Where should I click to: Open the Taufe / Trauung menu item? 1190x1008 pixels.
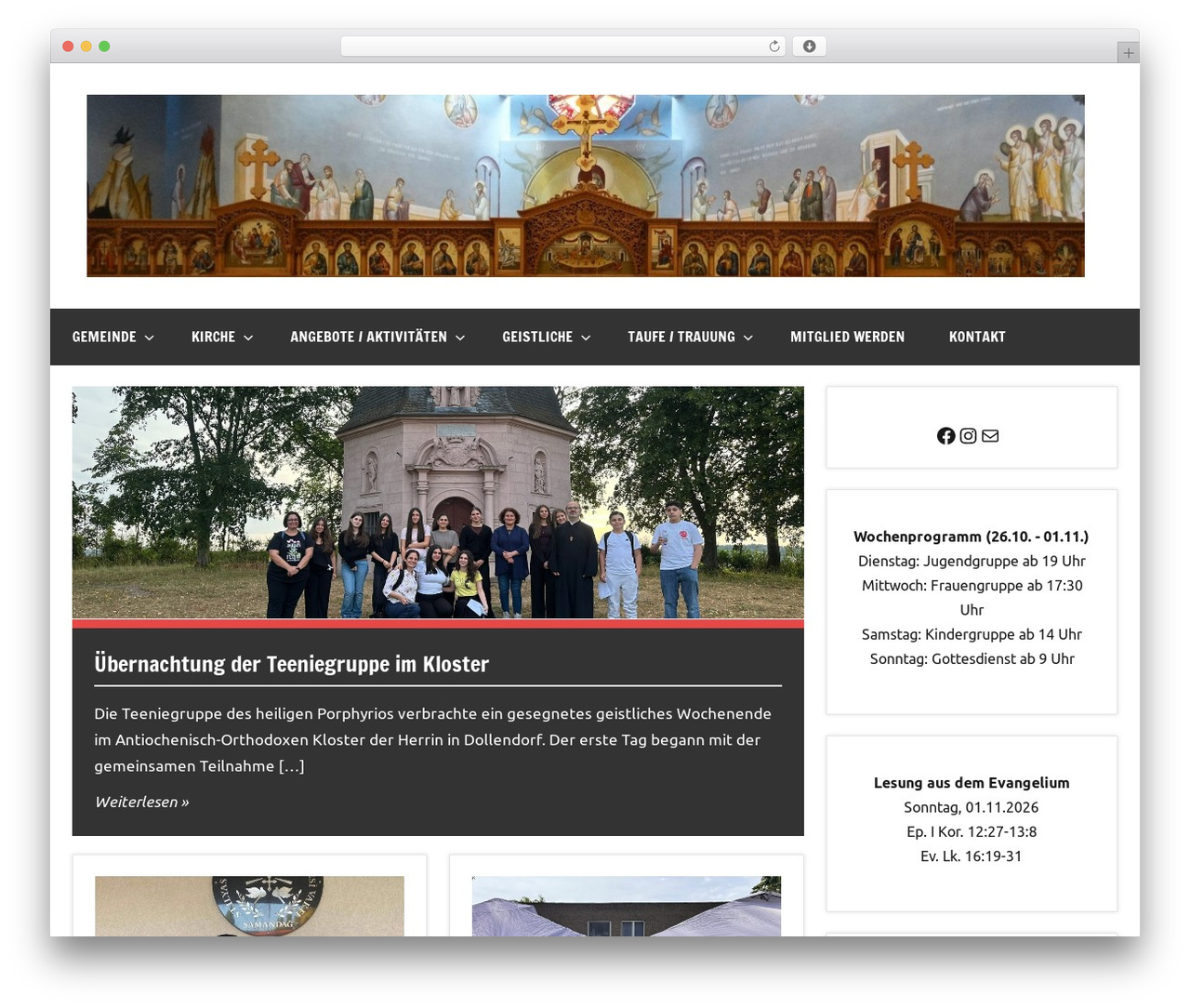coord(681,337)
